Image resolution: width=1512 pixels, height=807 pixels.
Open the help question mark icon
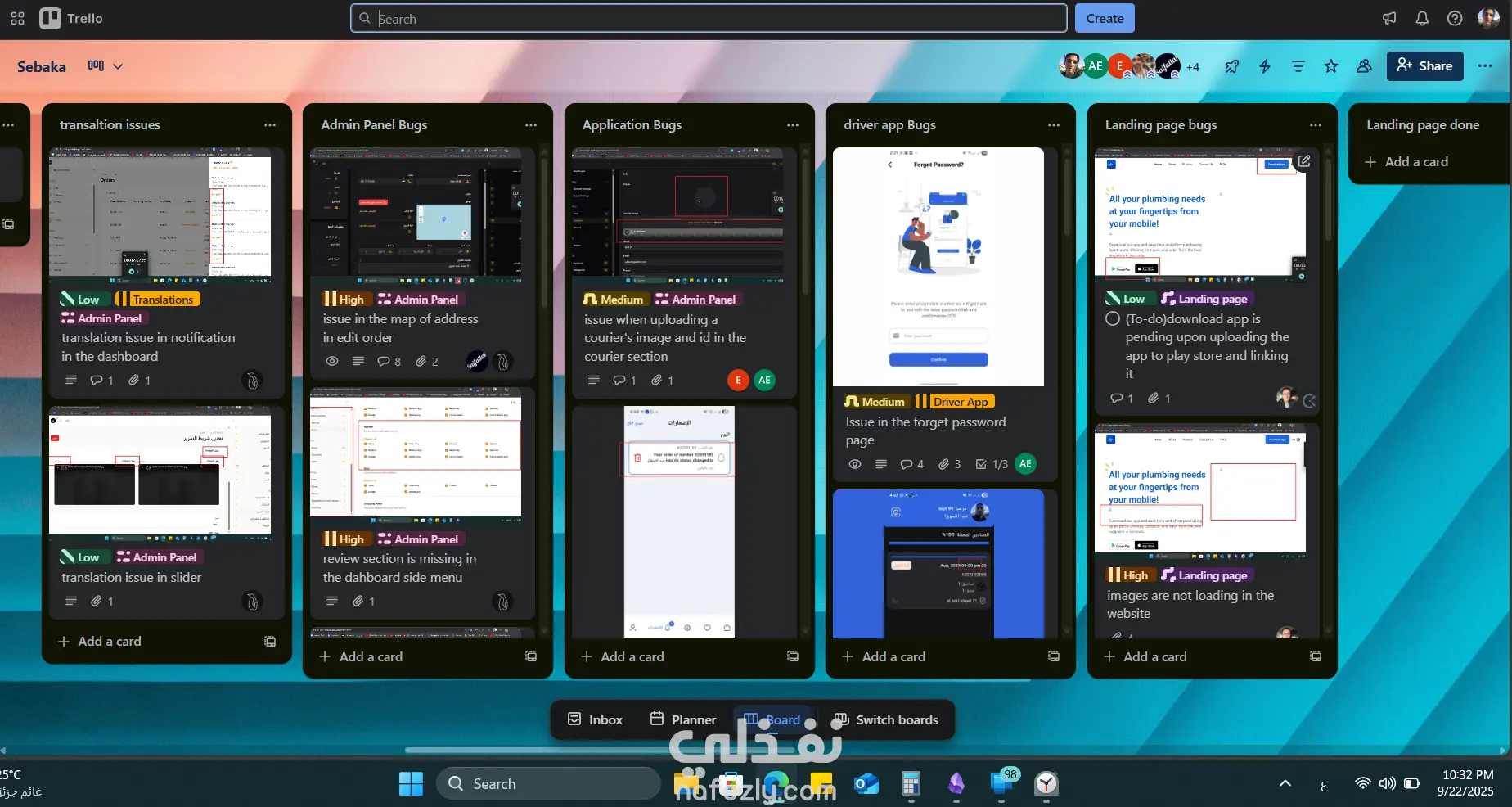tap(1455, 18)
